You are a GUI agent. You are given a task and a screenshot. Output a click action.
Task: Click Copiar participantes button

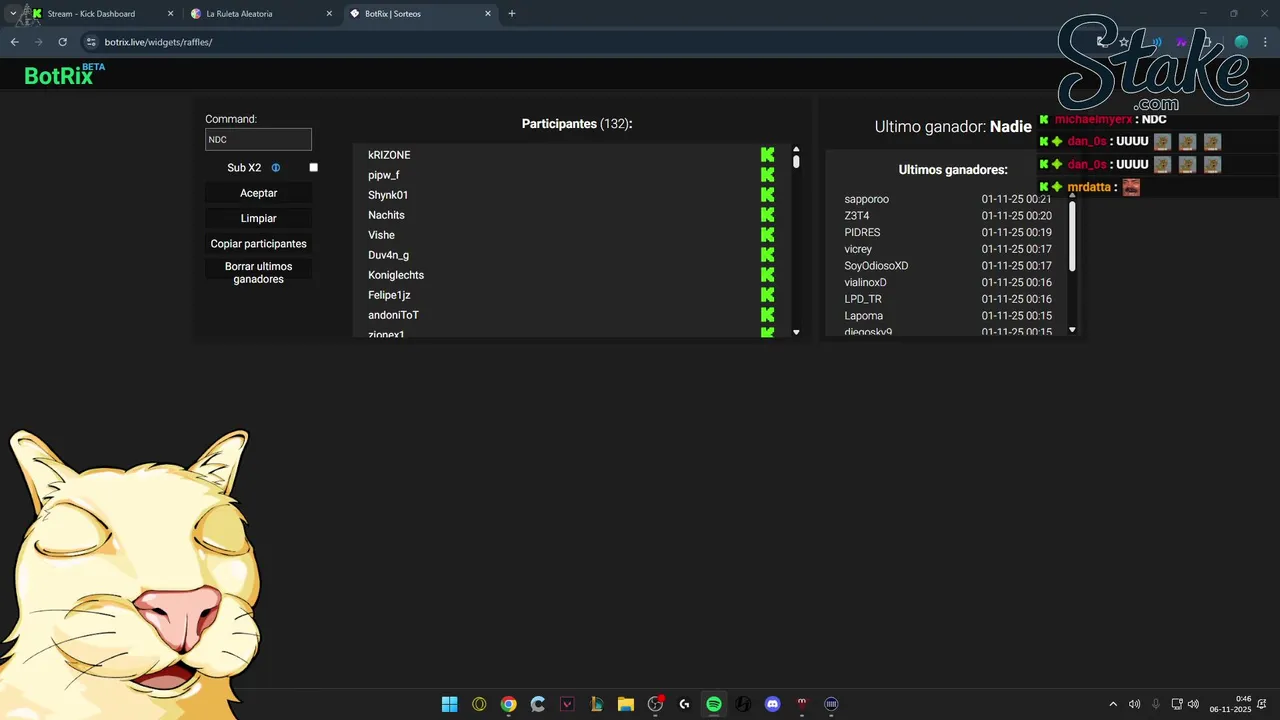[x=258, y=244]
